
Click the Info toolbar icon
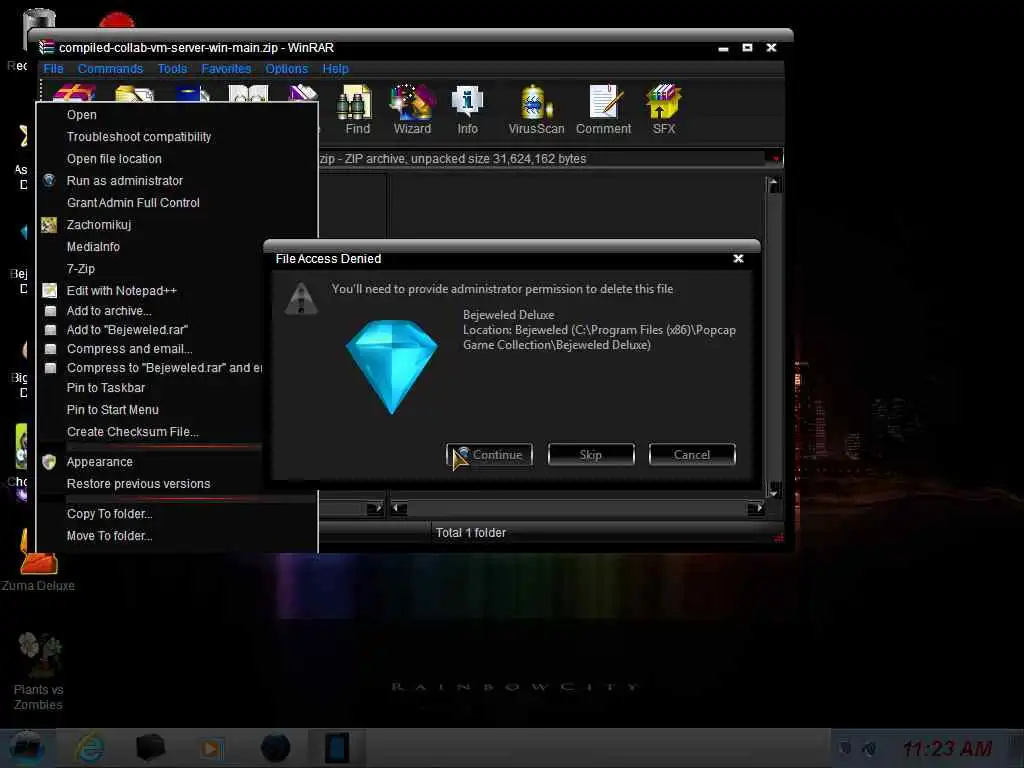pyautogui.click(x=467, y=110)
